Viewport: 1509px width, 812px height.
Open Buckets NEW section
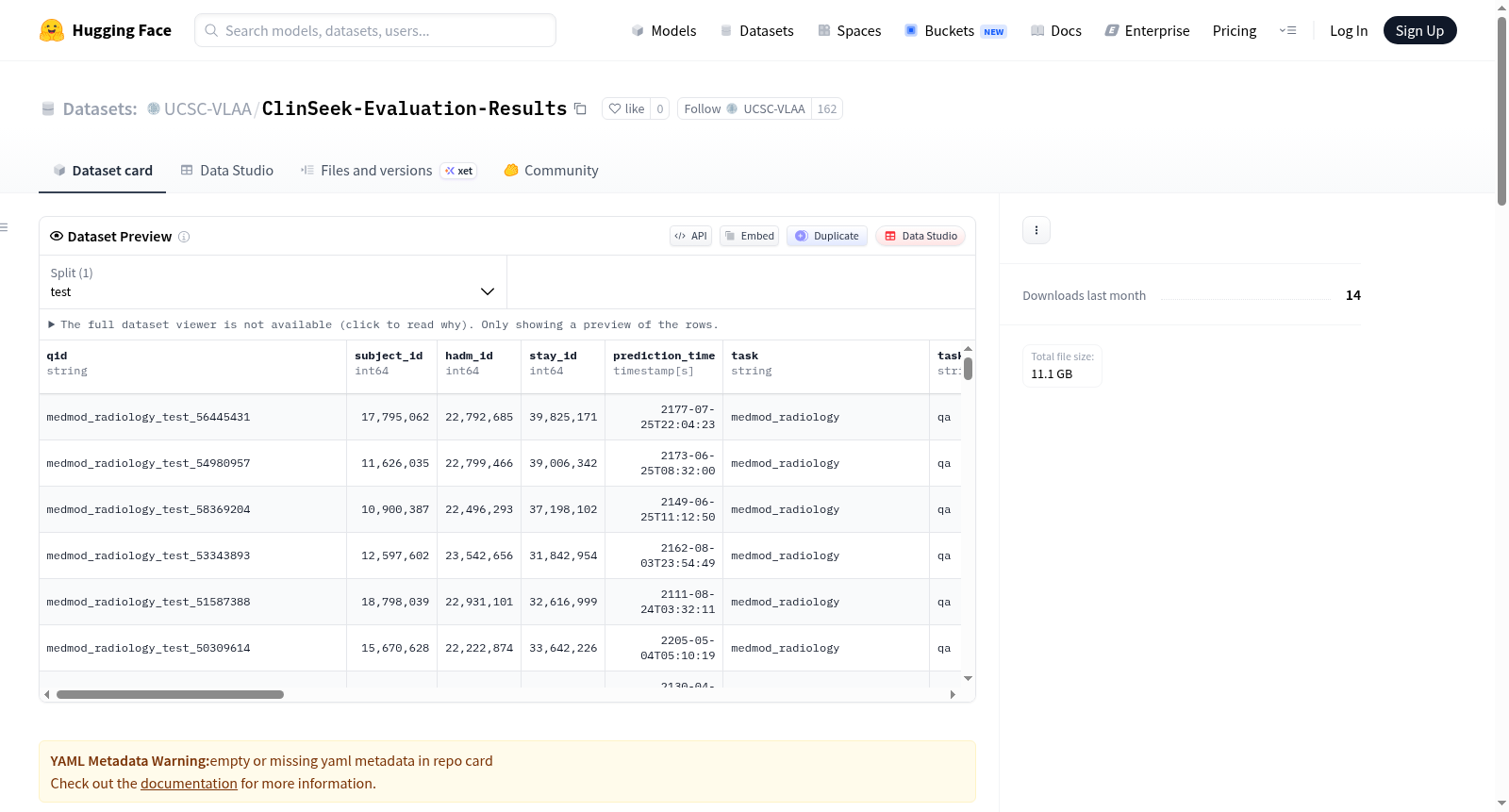[x=955, y=30]
